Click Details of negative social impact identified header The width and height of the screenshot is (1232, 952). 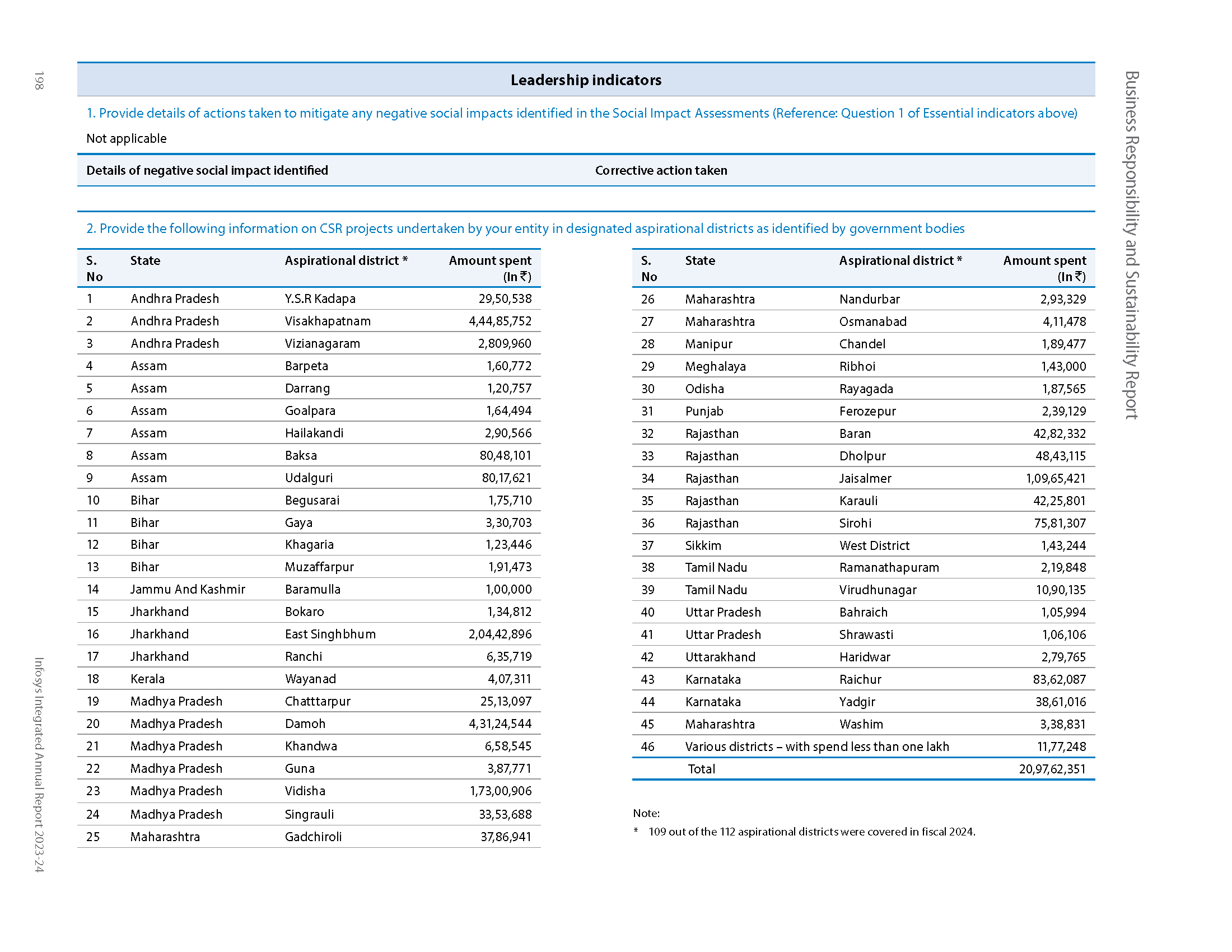point(207,170)
